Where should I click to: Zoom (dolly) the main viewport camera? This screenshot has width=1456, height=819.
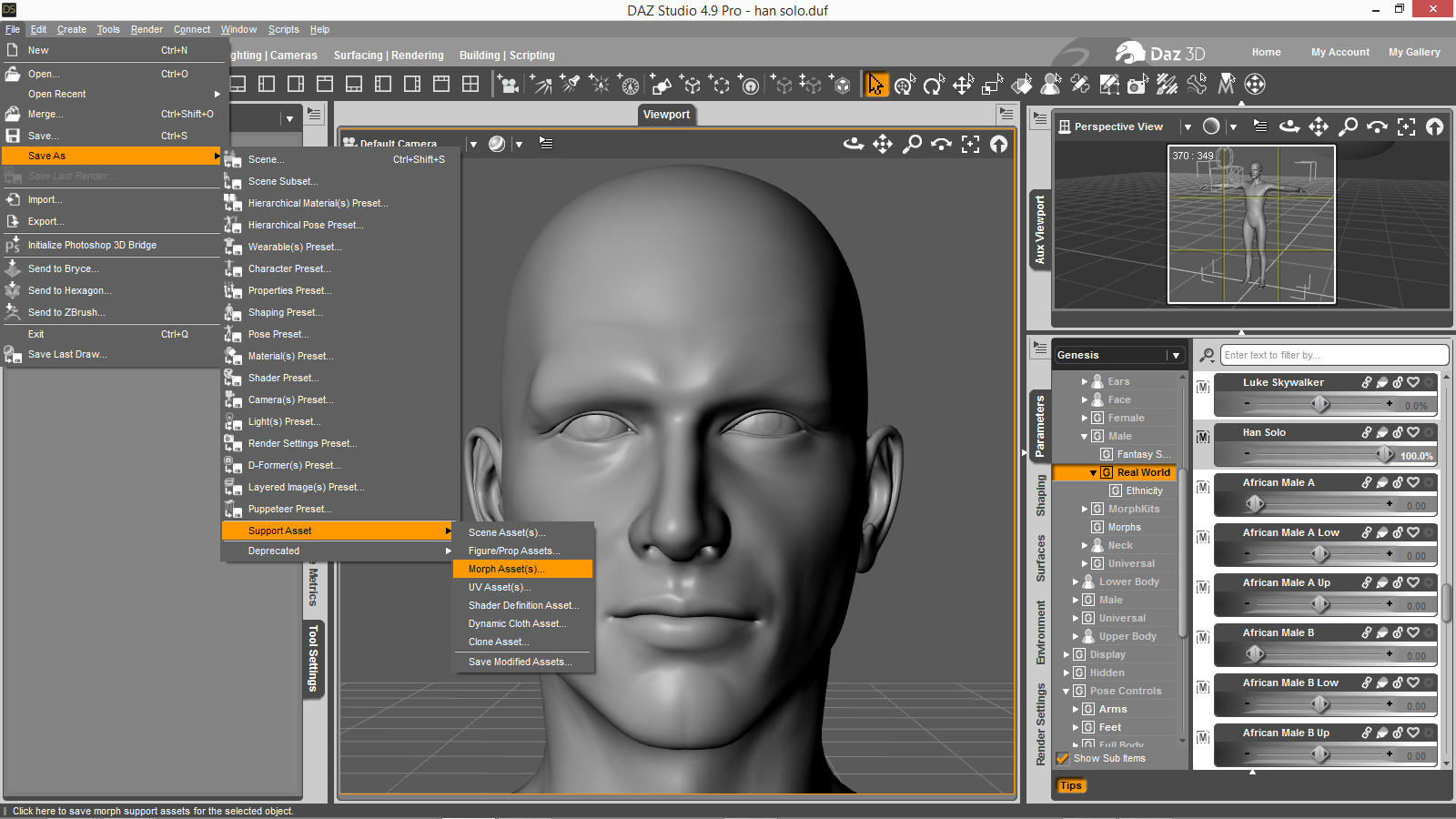pyautogui.click(x=912, y=144)
